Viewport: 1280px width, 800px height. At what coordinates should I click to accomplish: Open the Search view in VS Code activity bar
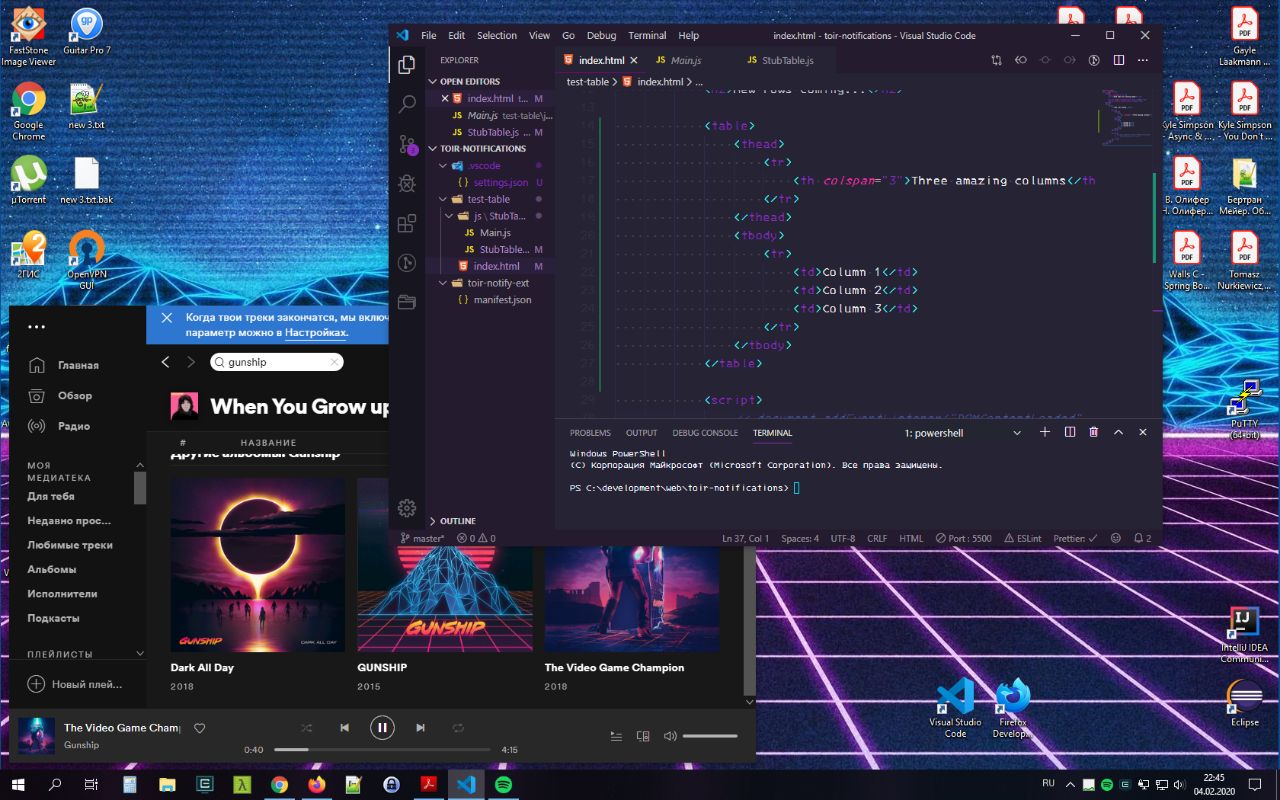pos(407,104)
